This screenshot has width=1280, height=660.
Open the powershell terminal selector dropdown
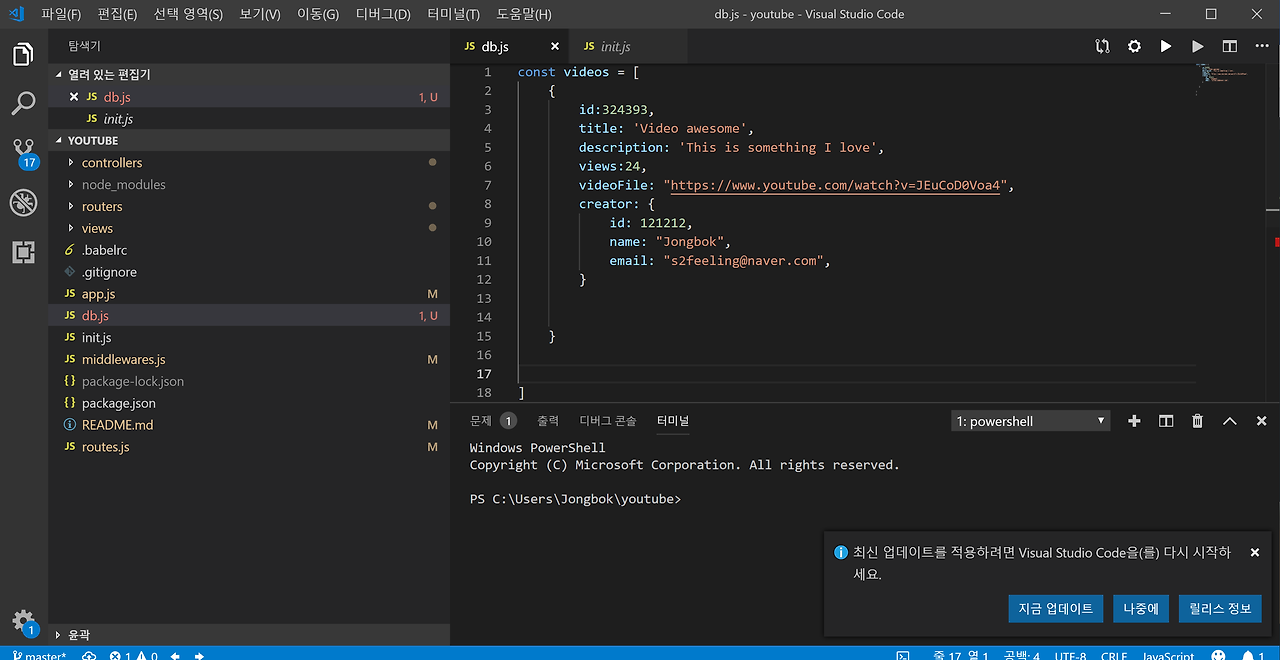coord(1030,421)
